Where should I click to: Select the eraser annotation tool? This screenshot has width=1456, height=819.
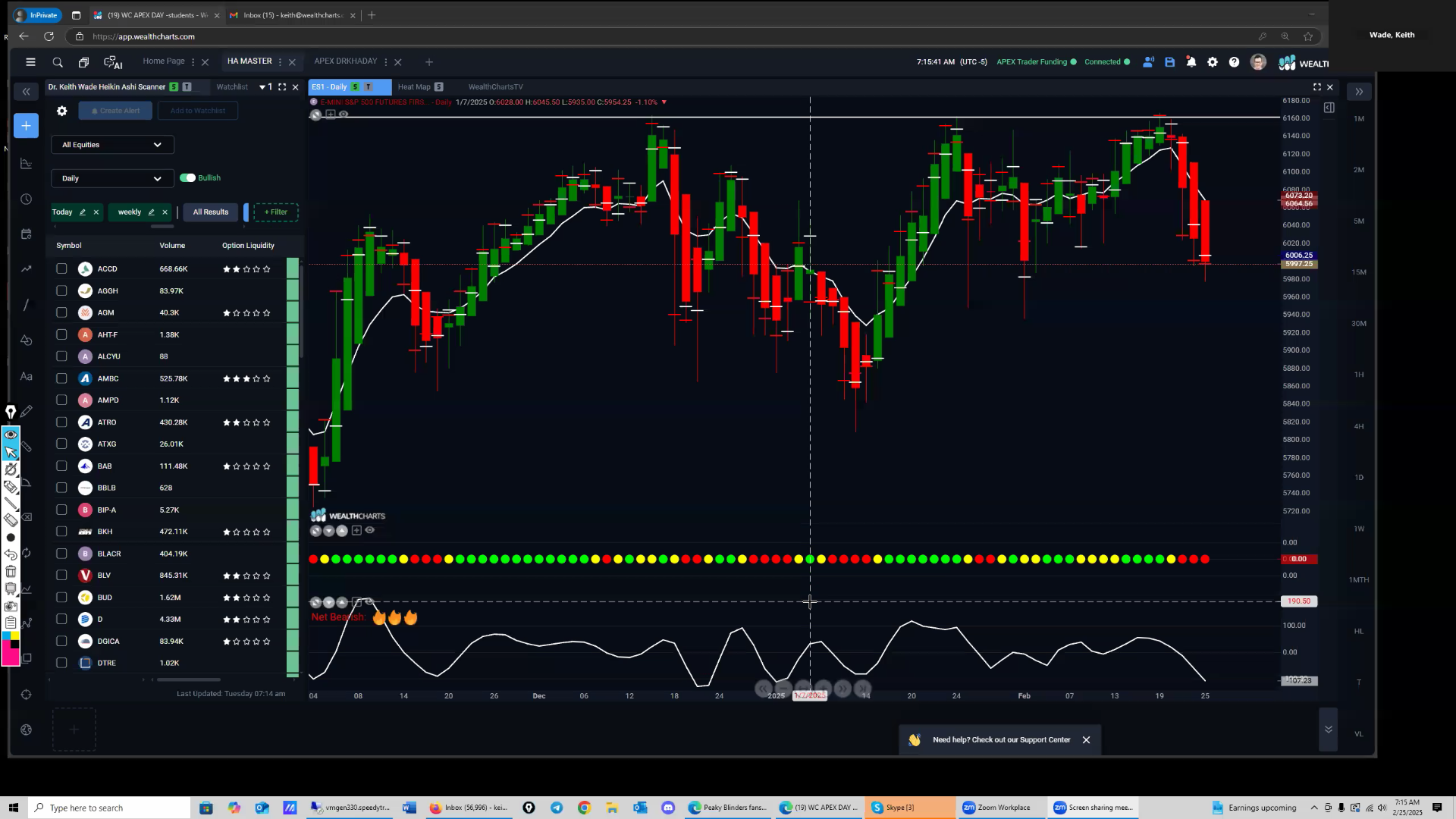[11, 520]
